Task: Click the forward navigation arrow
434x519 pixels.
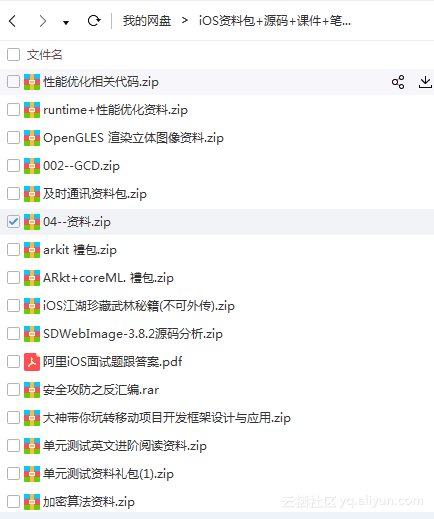Action: (x=42, y=21)
